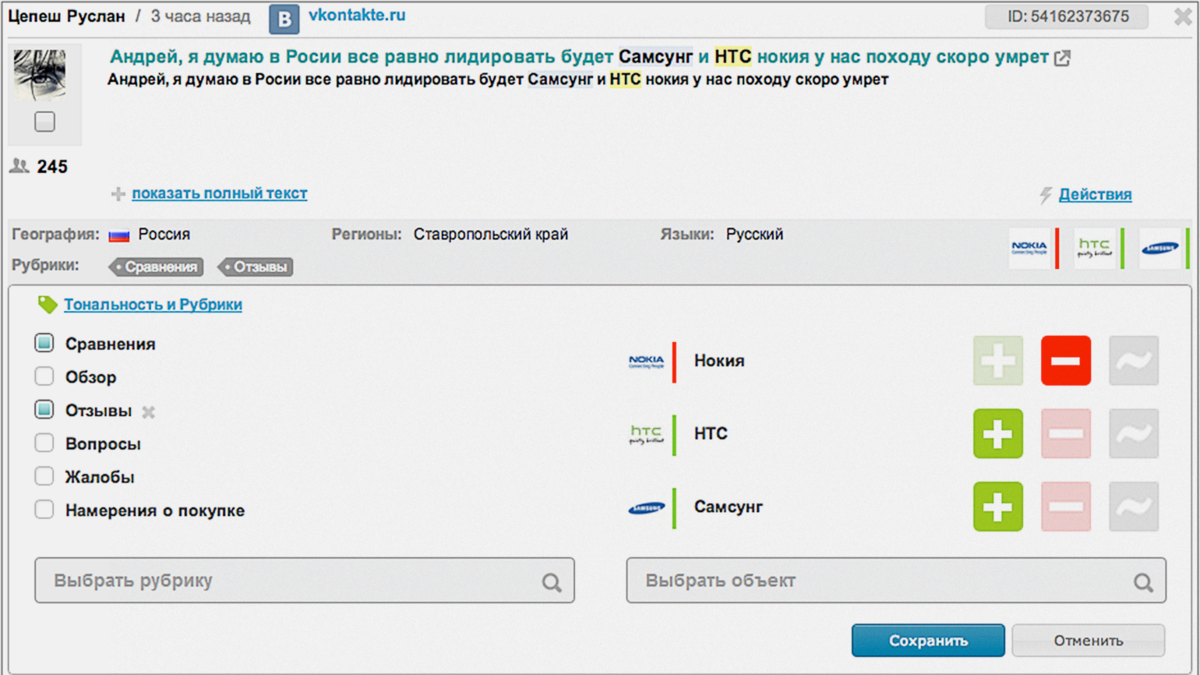
Task: Toggle the Сравнения checkbox
Action: click(x=44, y=343)
